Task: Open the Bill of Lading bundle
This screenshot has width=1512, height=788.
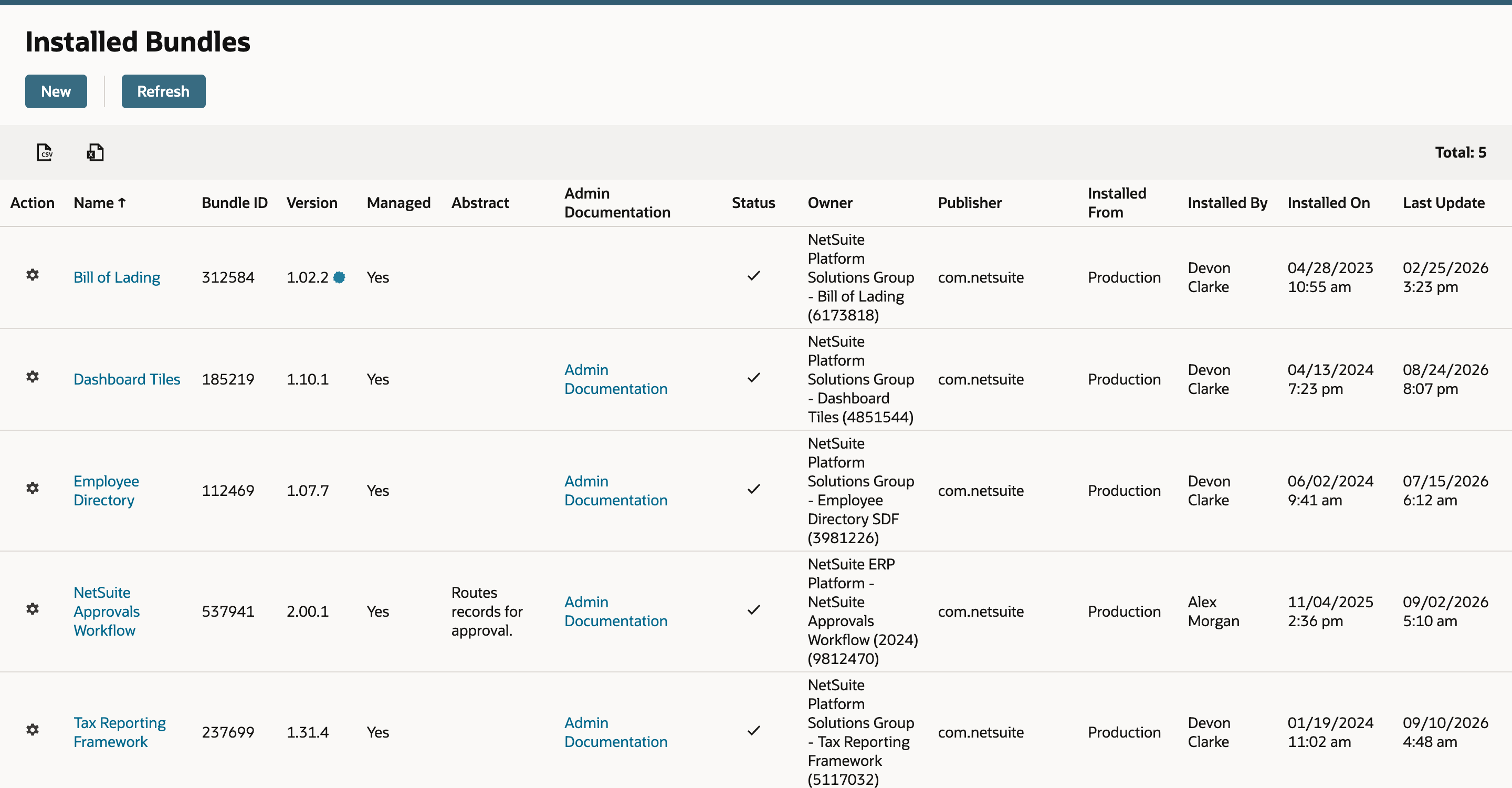Action: (x=117, y=277)
